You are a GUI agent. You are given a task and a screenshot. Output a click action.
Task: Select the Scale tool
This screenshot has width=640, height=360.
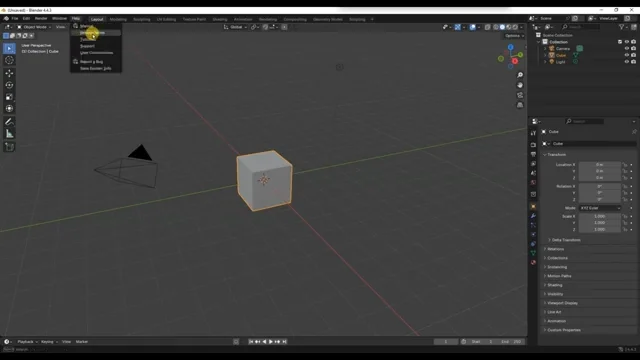(x=9, y=97)
